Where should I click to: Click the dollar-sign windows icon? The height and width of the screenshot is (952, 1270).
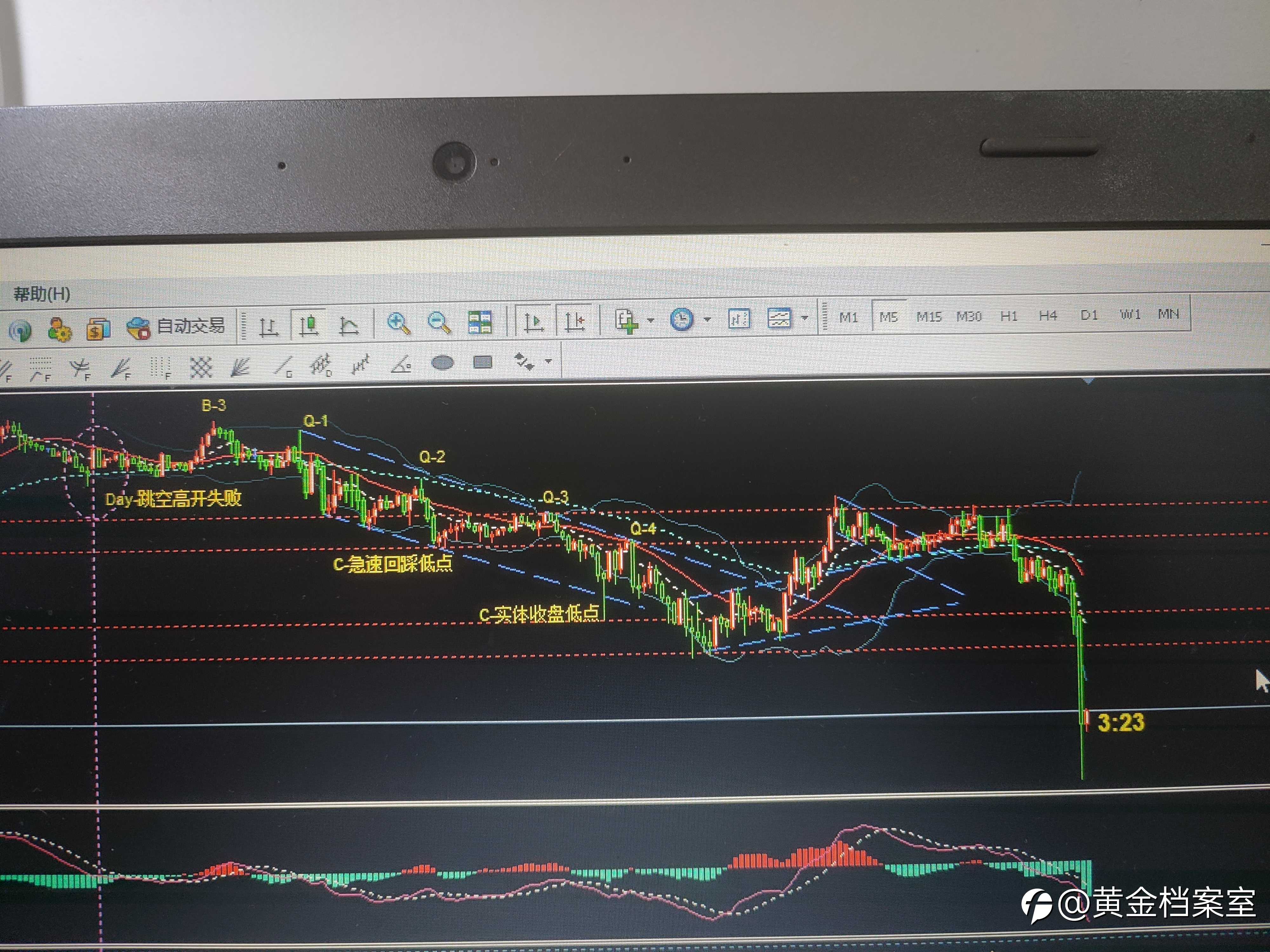(x=98, y=329)
